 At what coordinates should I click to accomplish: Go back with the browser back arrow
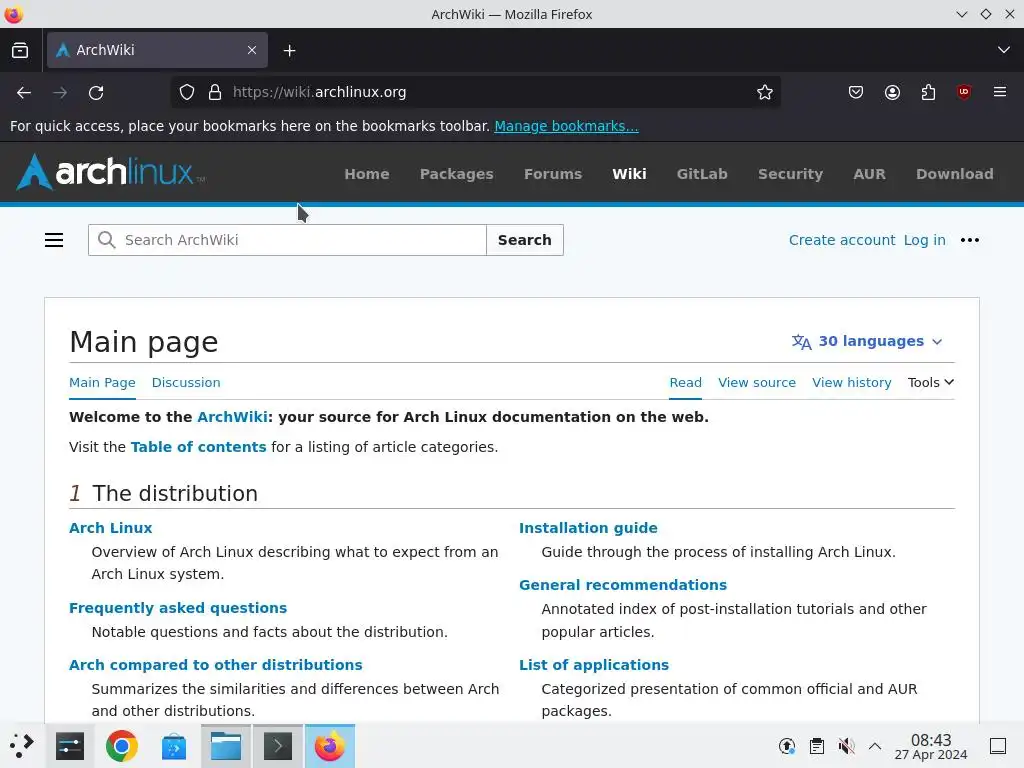point(24,93)
